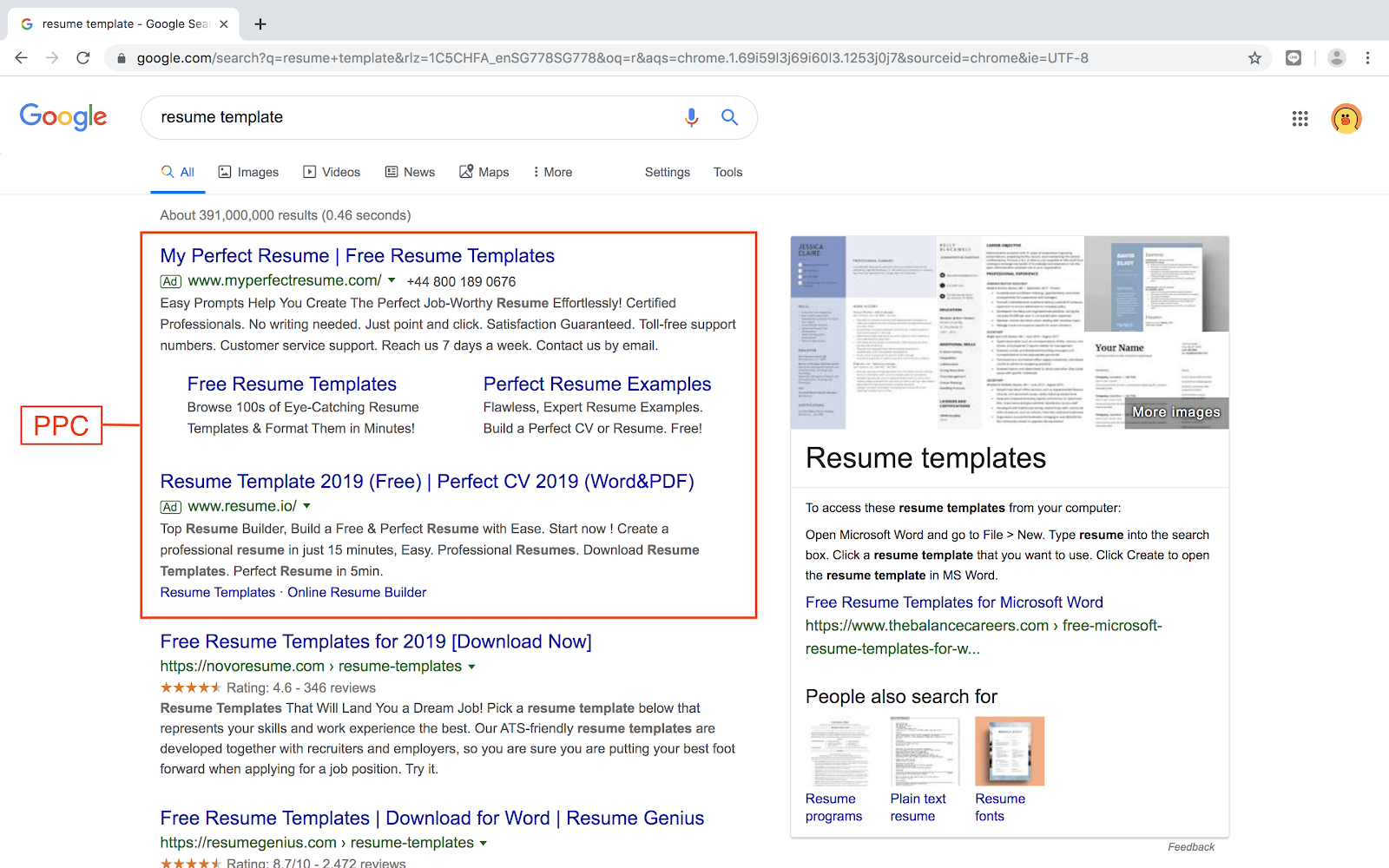Open the Plain text resume thumbnail
The height and width of the screenshot is (868, 1389).
[925, 752]
